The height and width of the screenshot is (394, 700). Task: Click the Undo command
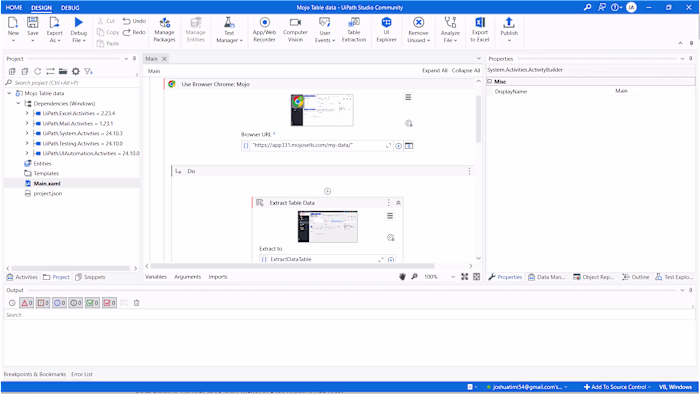[134, 21]
